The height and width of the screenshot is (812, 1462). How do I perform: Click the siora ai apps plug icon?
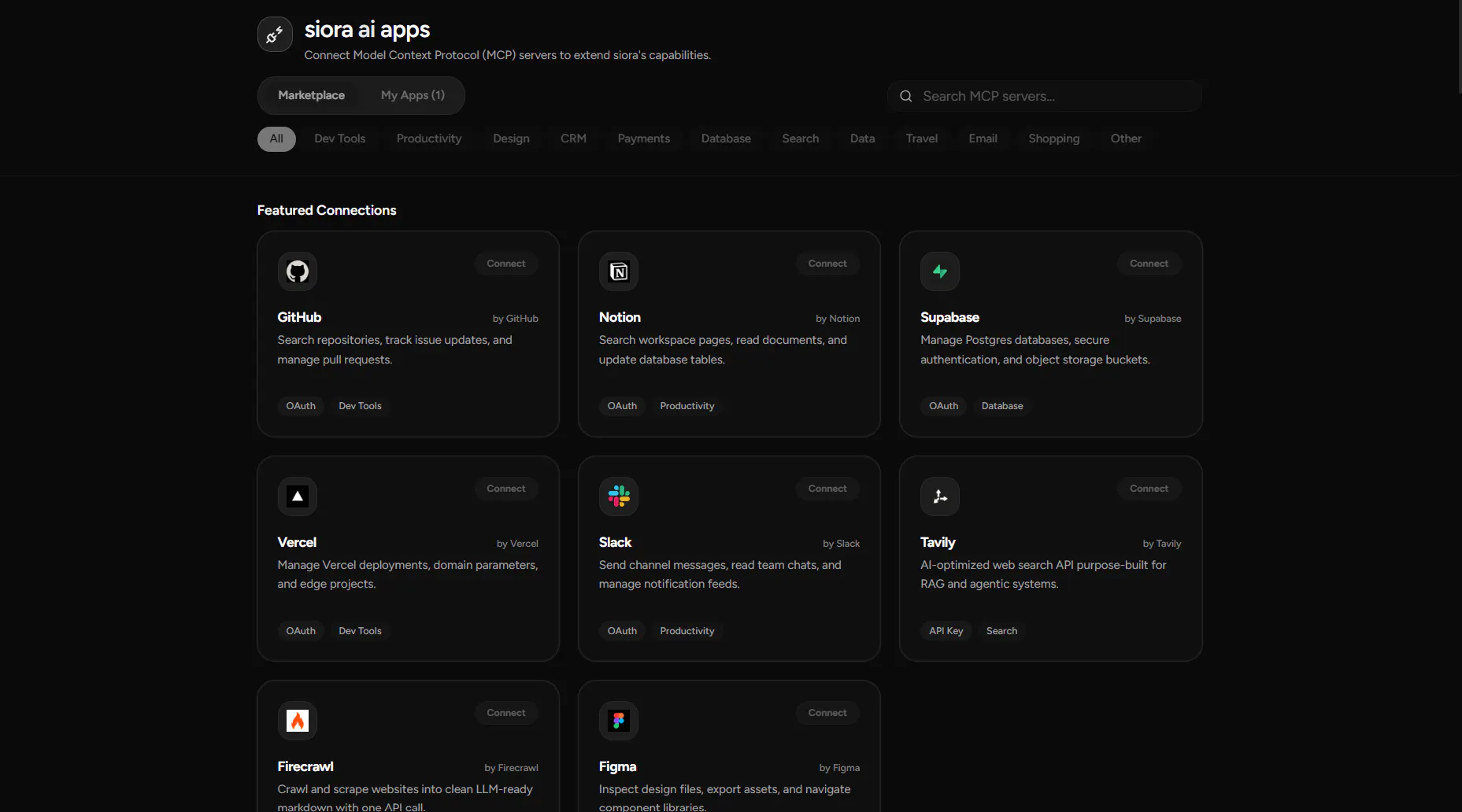point(275,35)
